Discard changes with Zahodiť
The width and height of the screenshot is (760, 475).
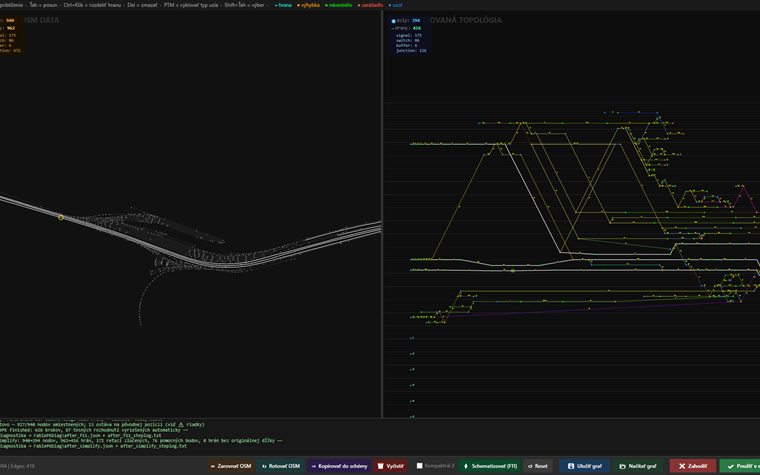pos(693,466)
